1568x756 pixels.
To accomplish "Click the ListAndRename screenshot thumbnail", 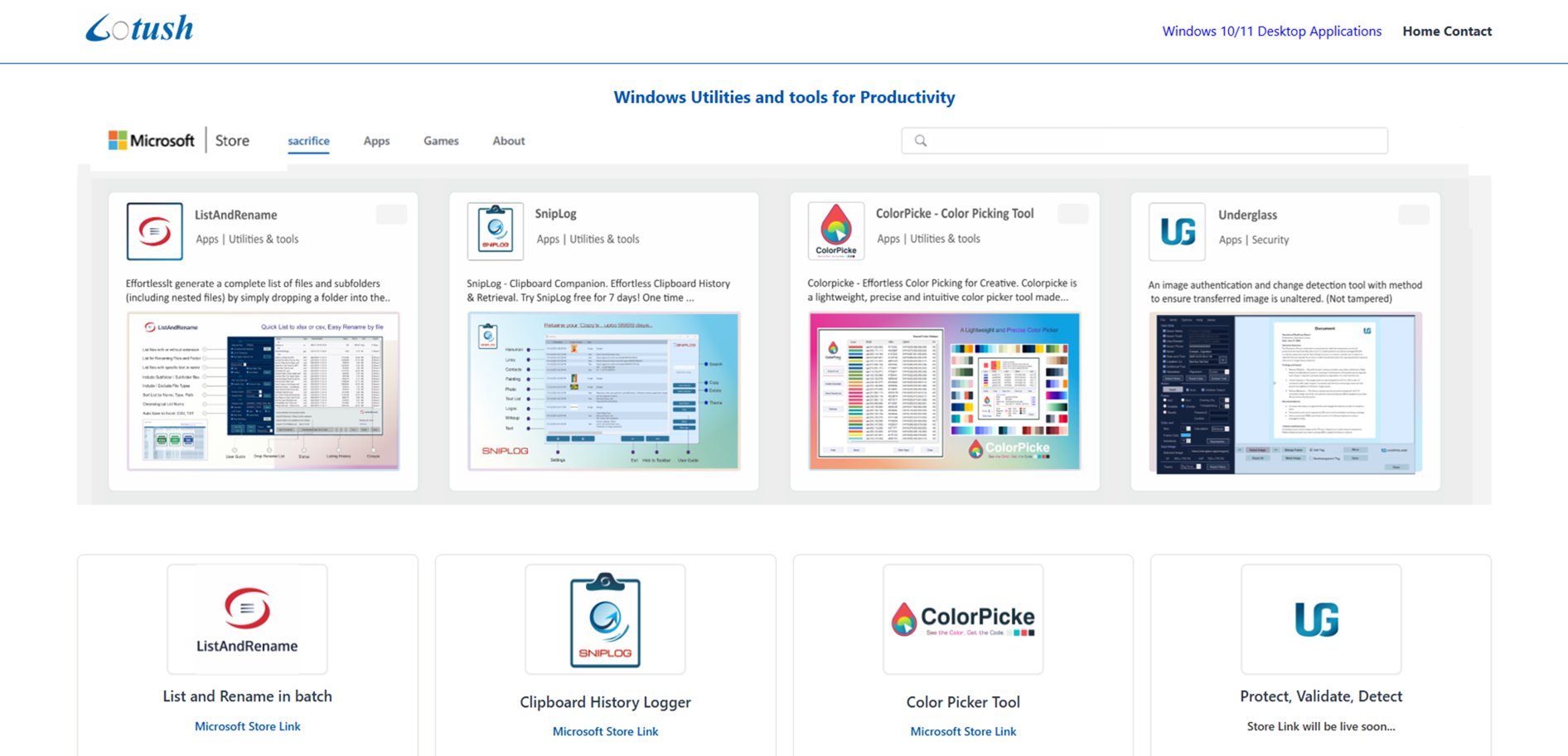I will [x=263, y=391].
